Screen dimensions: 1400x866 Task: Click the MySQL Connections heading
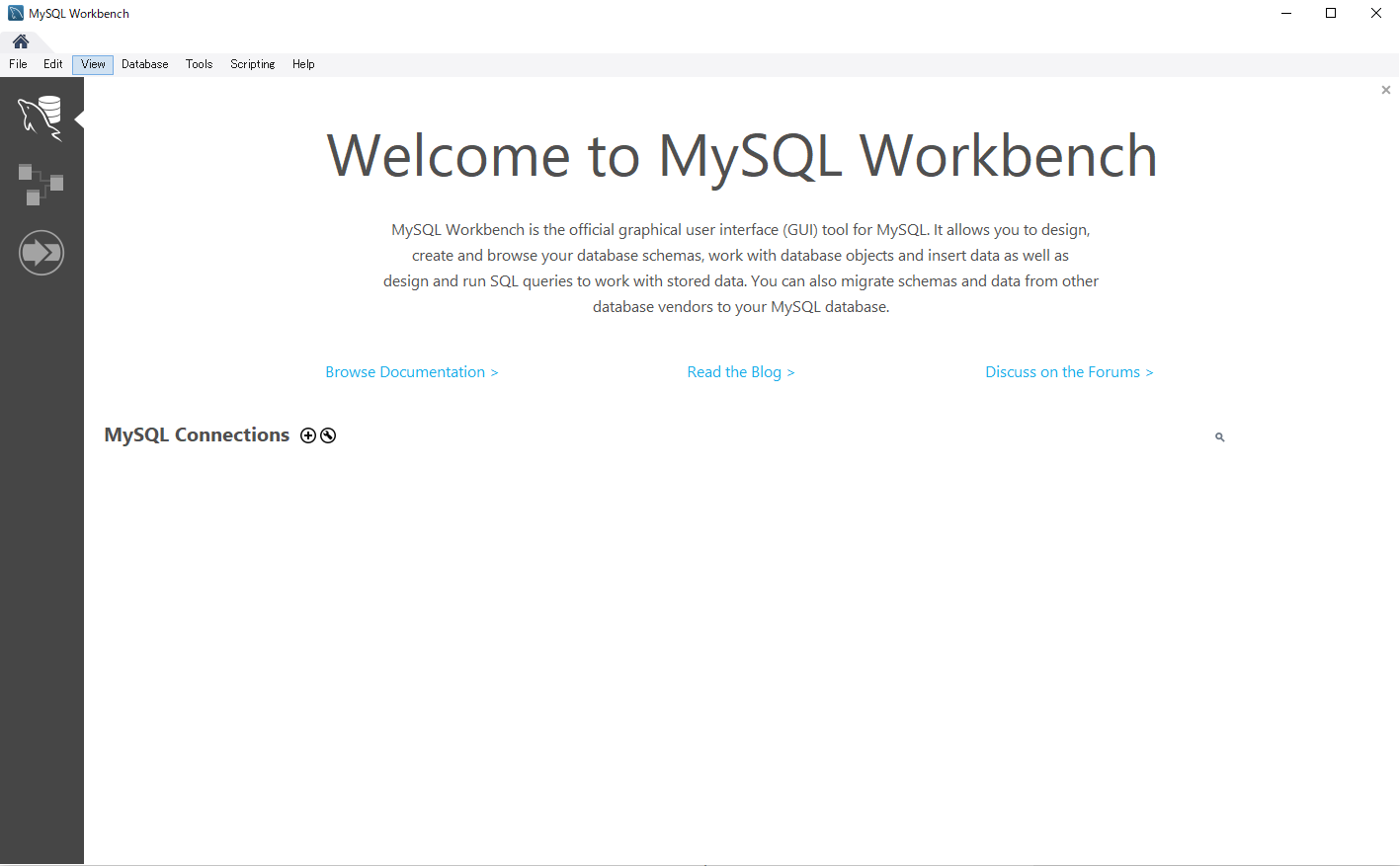pos(197,434)
